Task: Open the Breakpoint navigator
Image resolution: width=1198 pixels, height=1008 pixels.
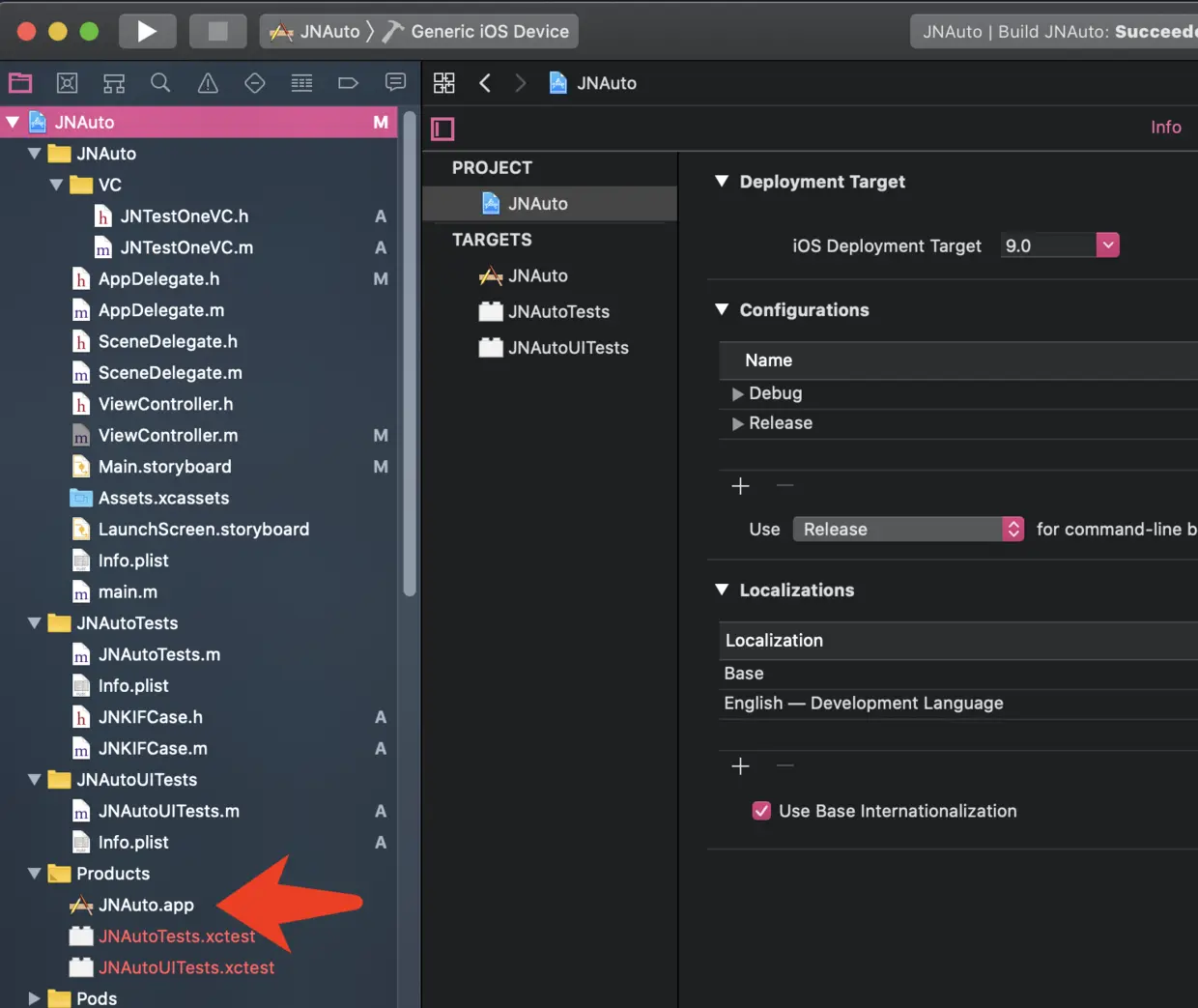Action: coord(348,83)
